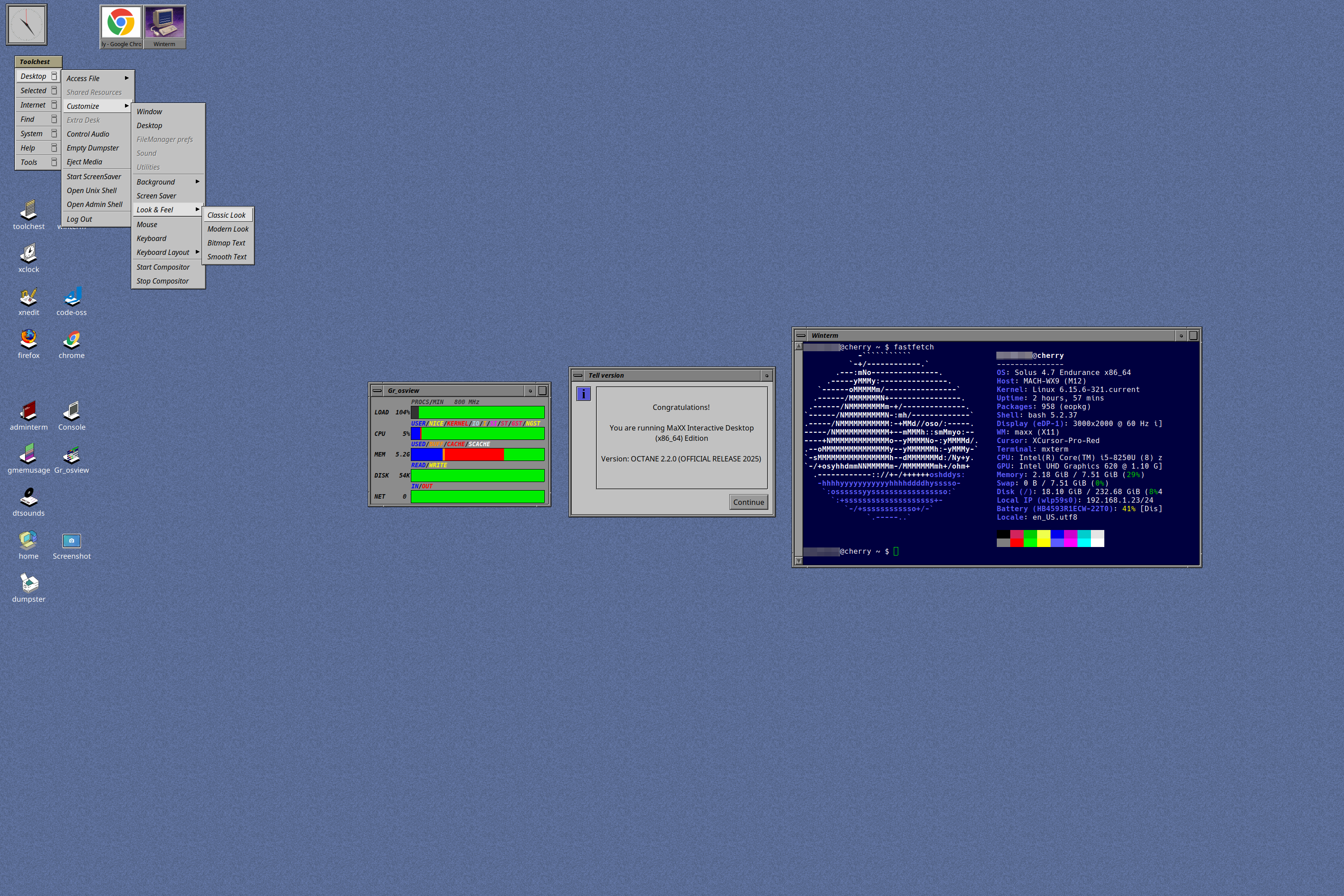Toggle tear-off box beside Desktop in Toolchest
The height and width of the screenshot is (896, 1344).
pyautogui.click(x=54, y=76)
